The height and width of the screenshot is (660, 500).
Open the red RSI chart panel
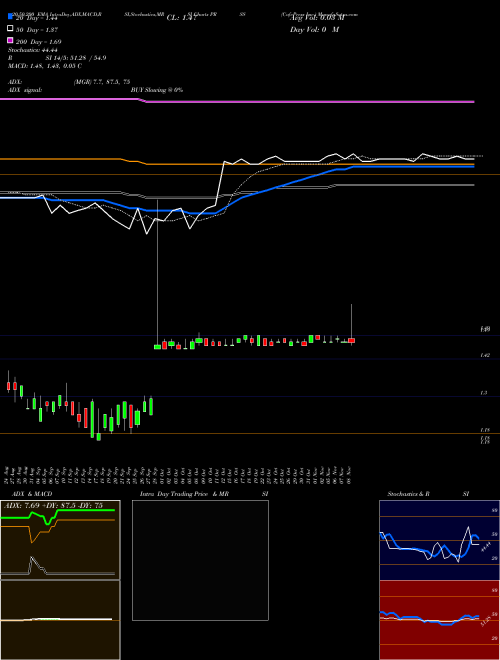coord(439,620)
